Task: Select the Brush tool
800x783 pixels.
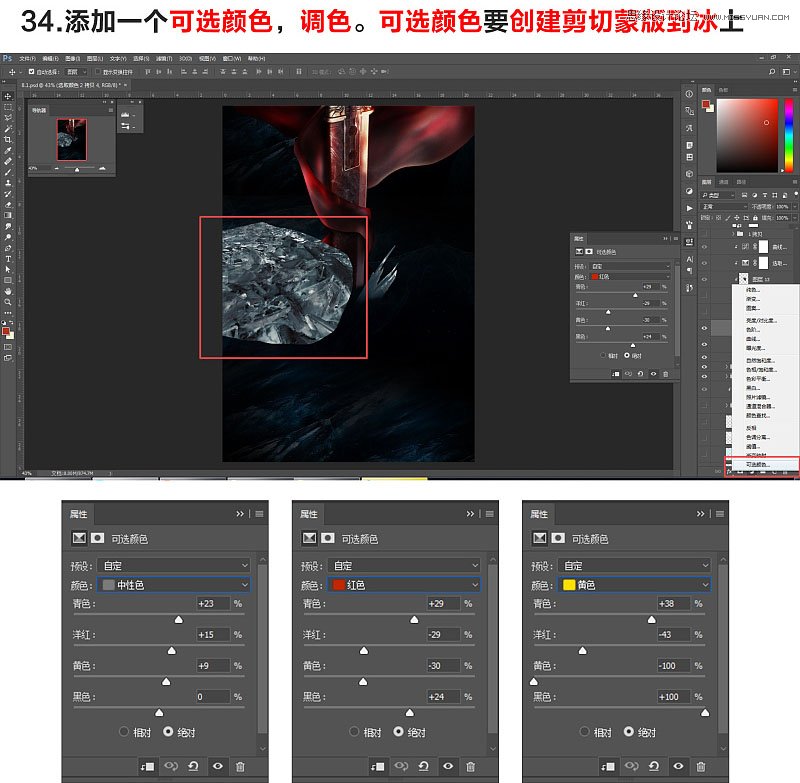Action: pyautogui.click(x=8, y=172)
